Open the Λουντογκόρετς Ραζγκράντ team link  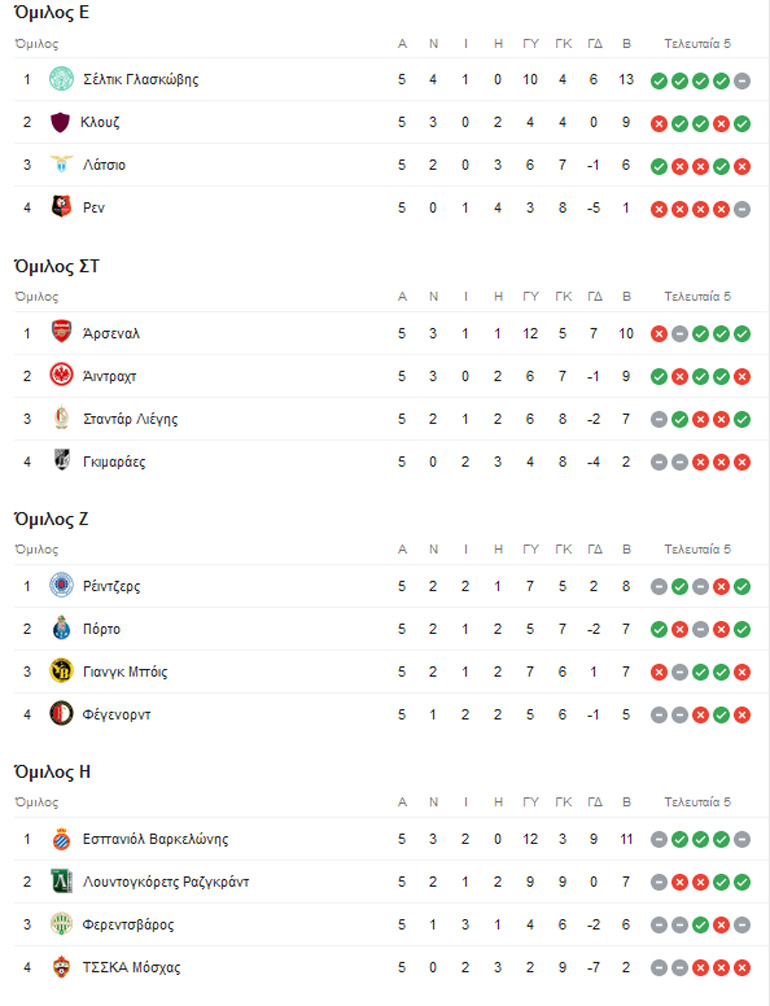coord(166,882)
